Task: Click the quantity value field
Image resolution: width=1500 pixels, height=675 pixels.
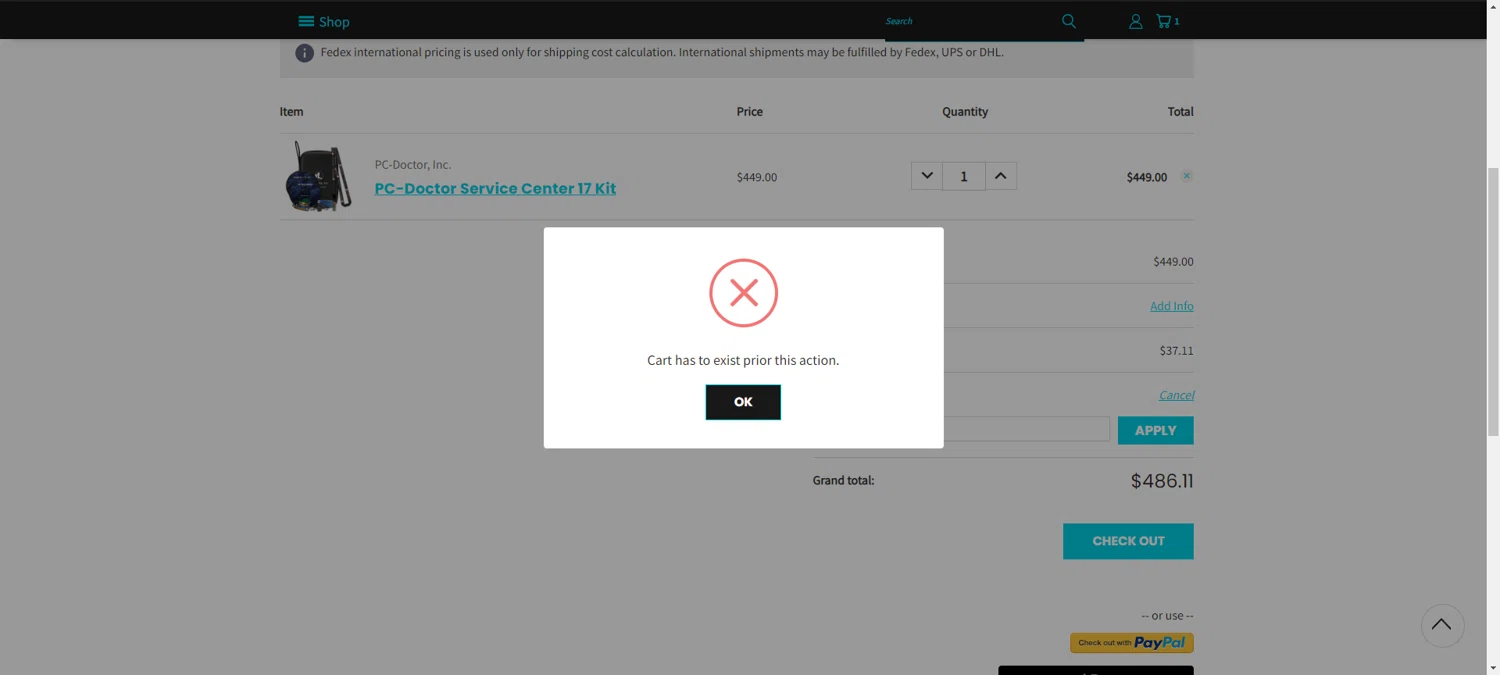Action: click(963, 176)
